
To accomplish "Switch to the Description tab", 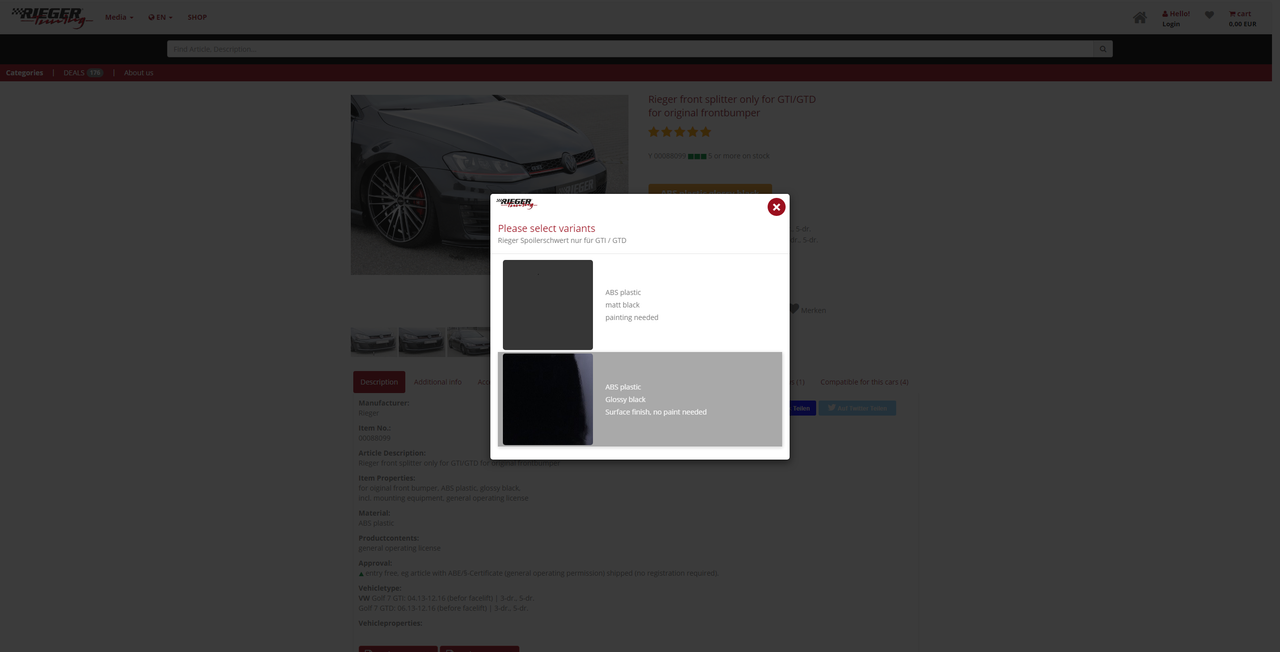I will pos(379,382).
